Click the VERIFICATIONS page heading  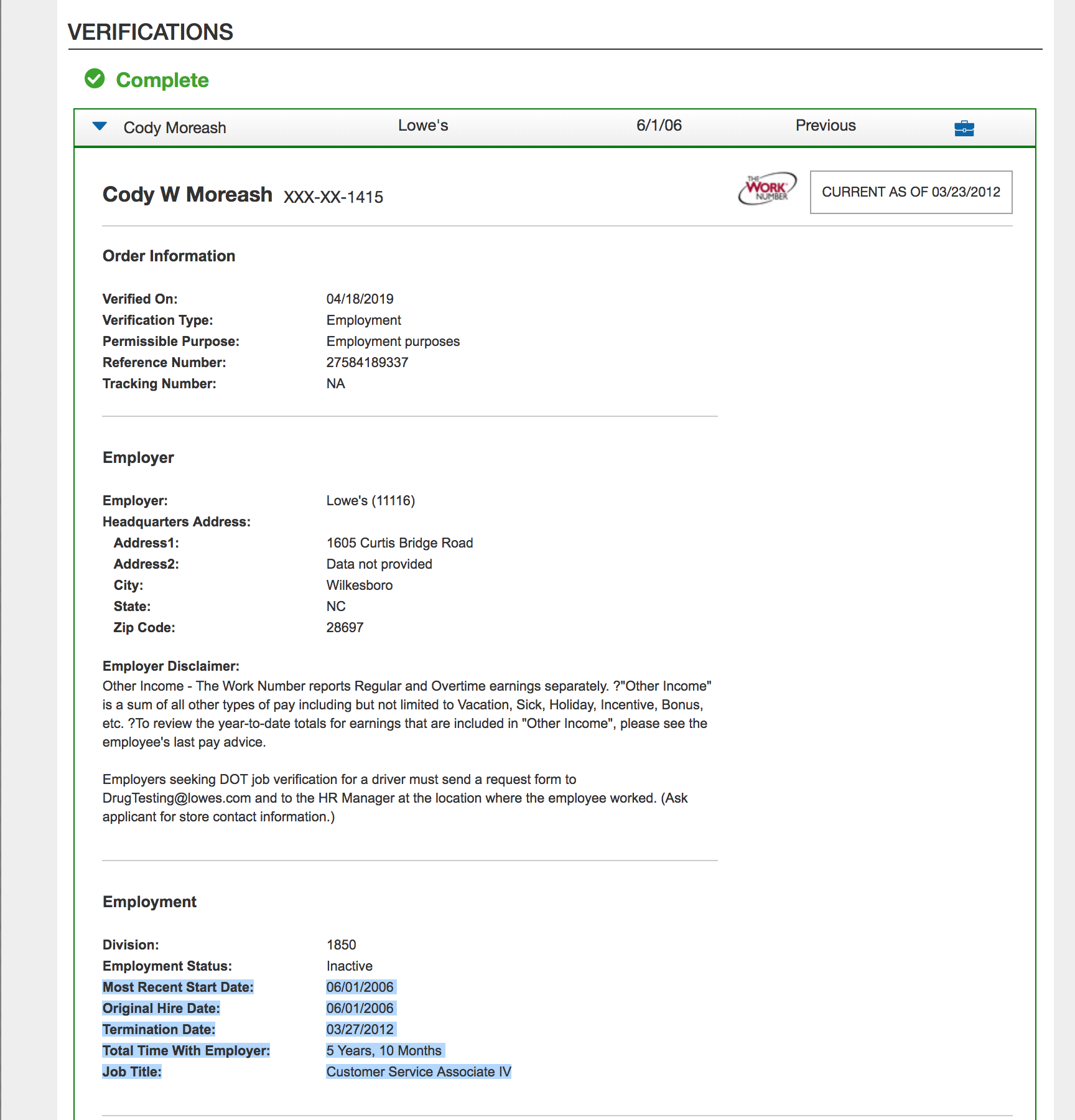click(150, 32)
